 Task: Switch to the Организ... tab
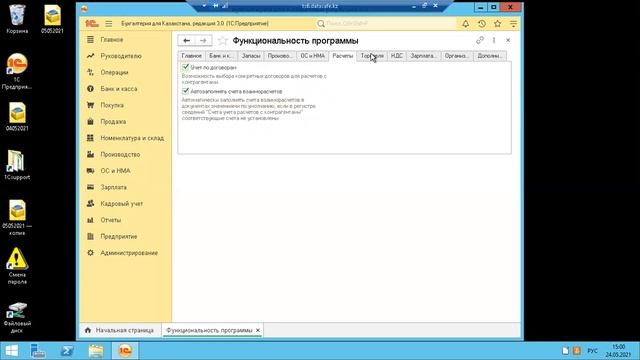457,56
